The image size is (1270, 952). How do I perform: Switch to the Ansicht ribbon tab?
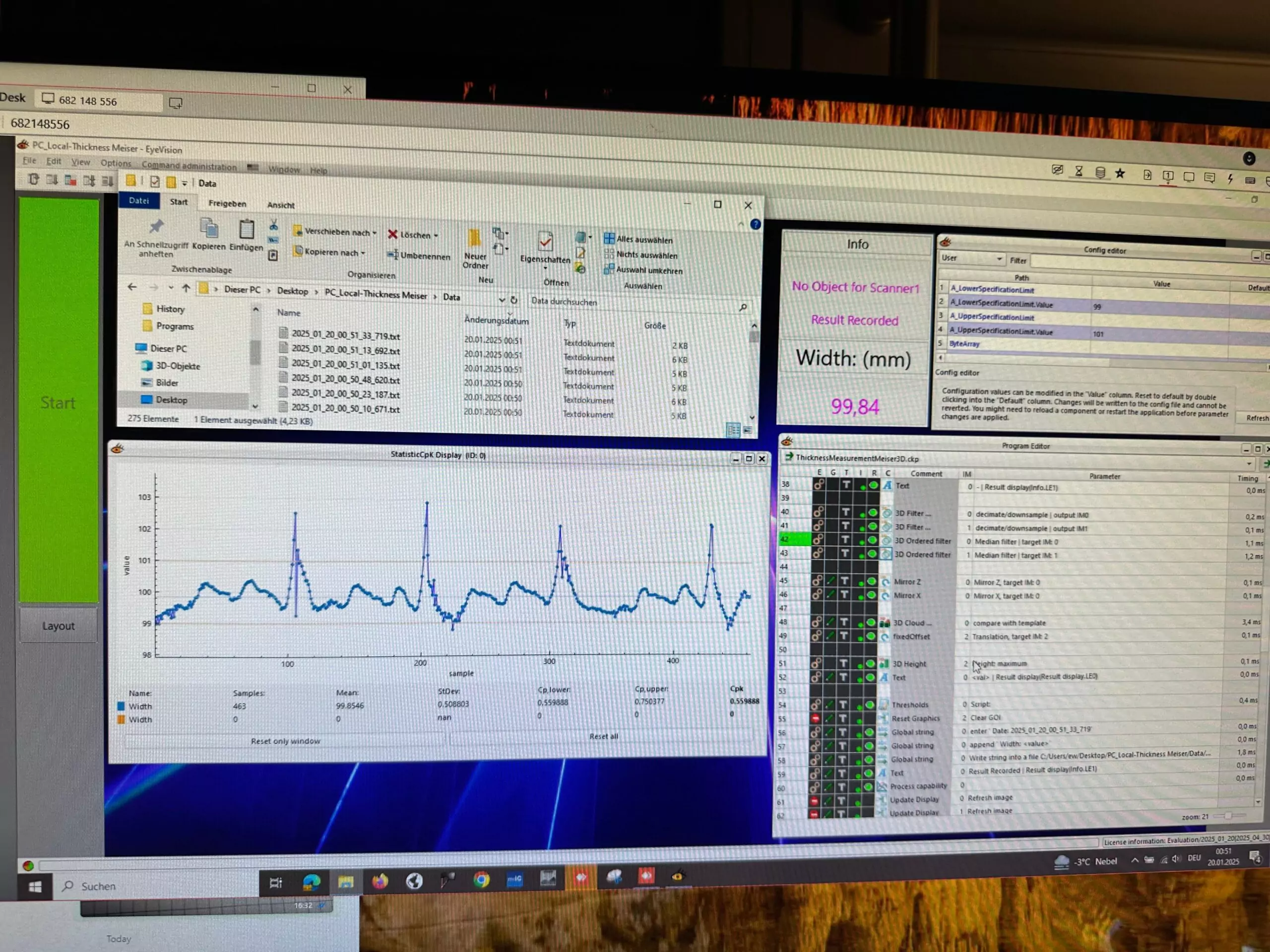(x=281, y=205)
